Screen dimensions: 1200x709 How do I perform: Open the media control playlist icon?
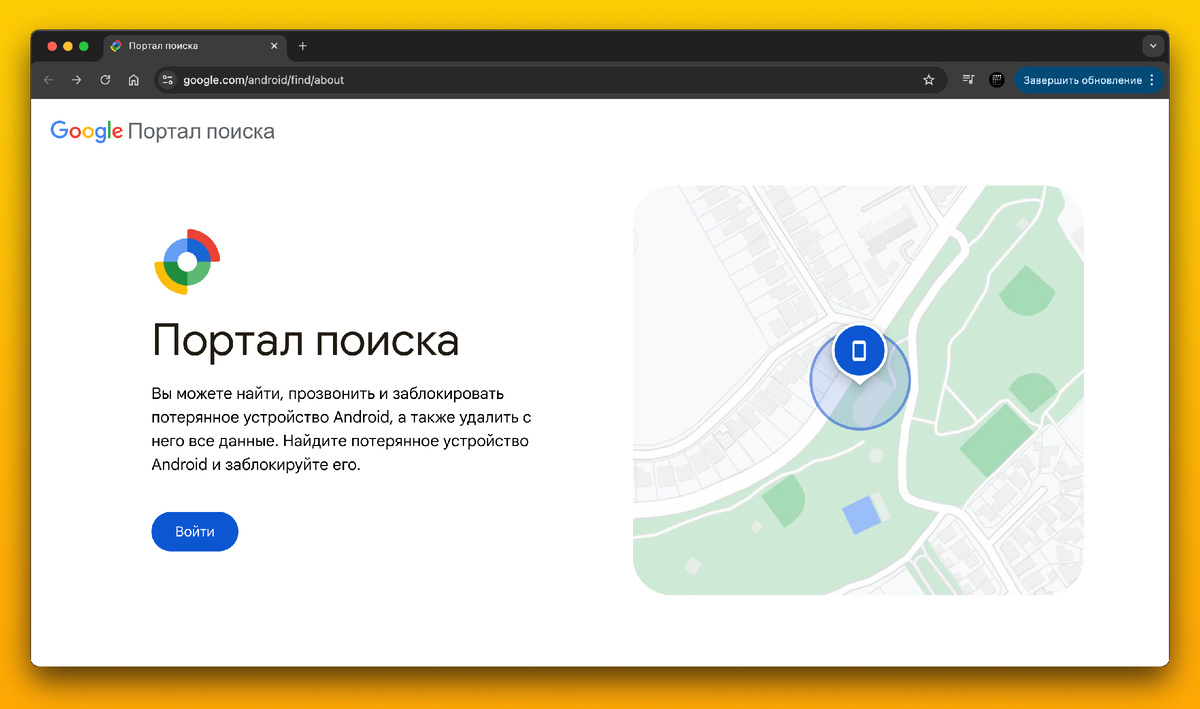pyautogui.click(x=968, y=80)
